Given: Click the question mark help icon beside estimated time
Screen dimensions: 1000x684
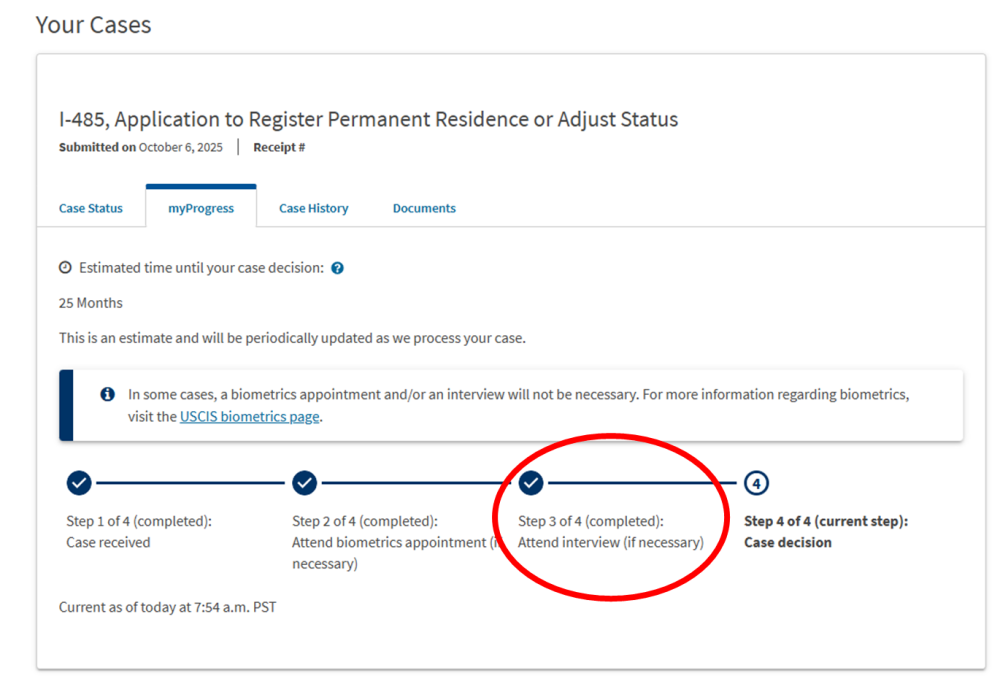Looking at the screenshot, I should click(x=337, y=268).
